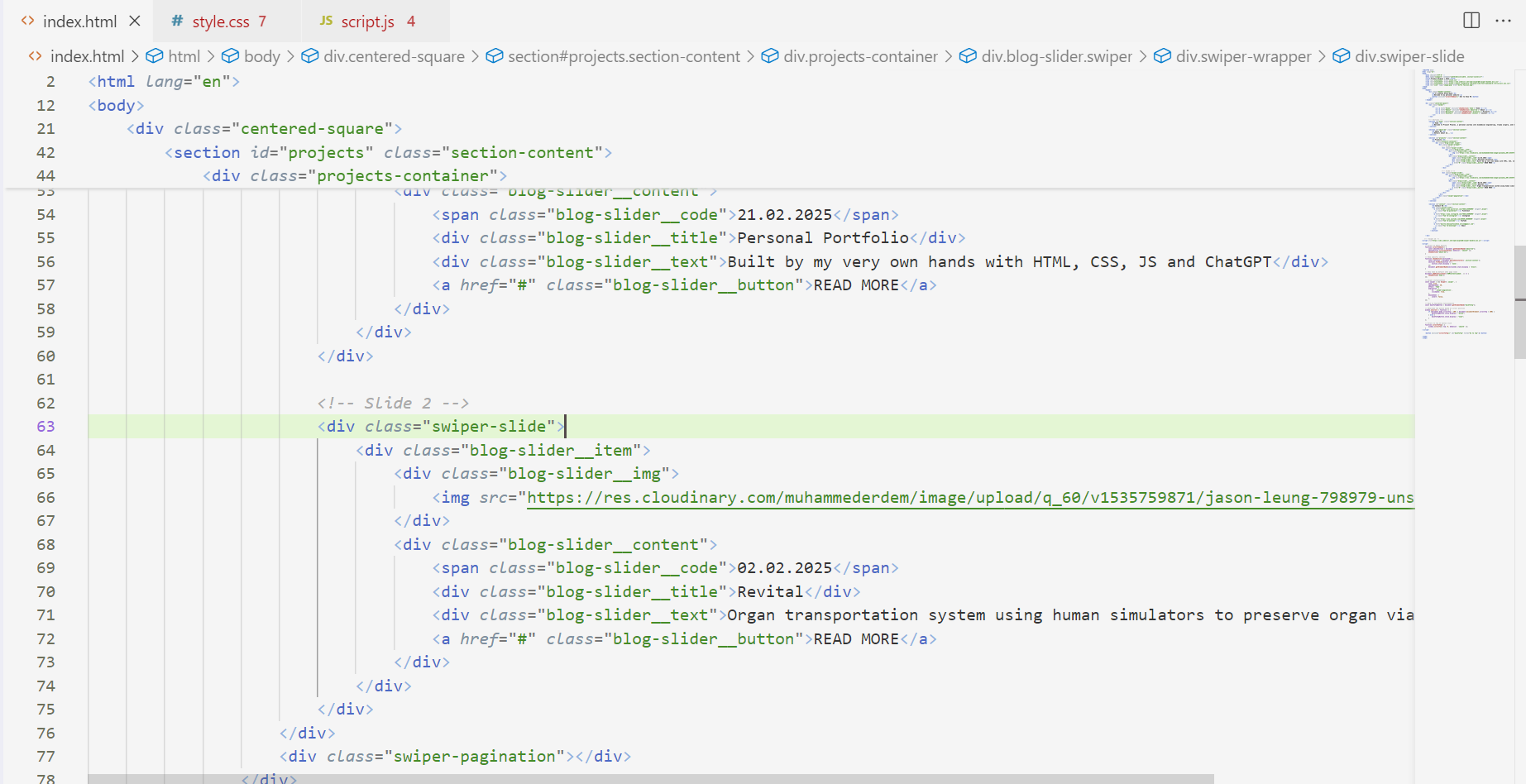The width and height of the screenshot is (1526, 784).
Task: Click the Slide 2 comment
Action: (393, 403)
